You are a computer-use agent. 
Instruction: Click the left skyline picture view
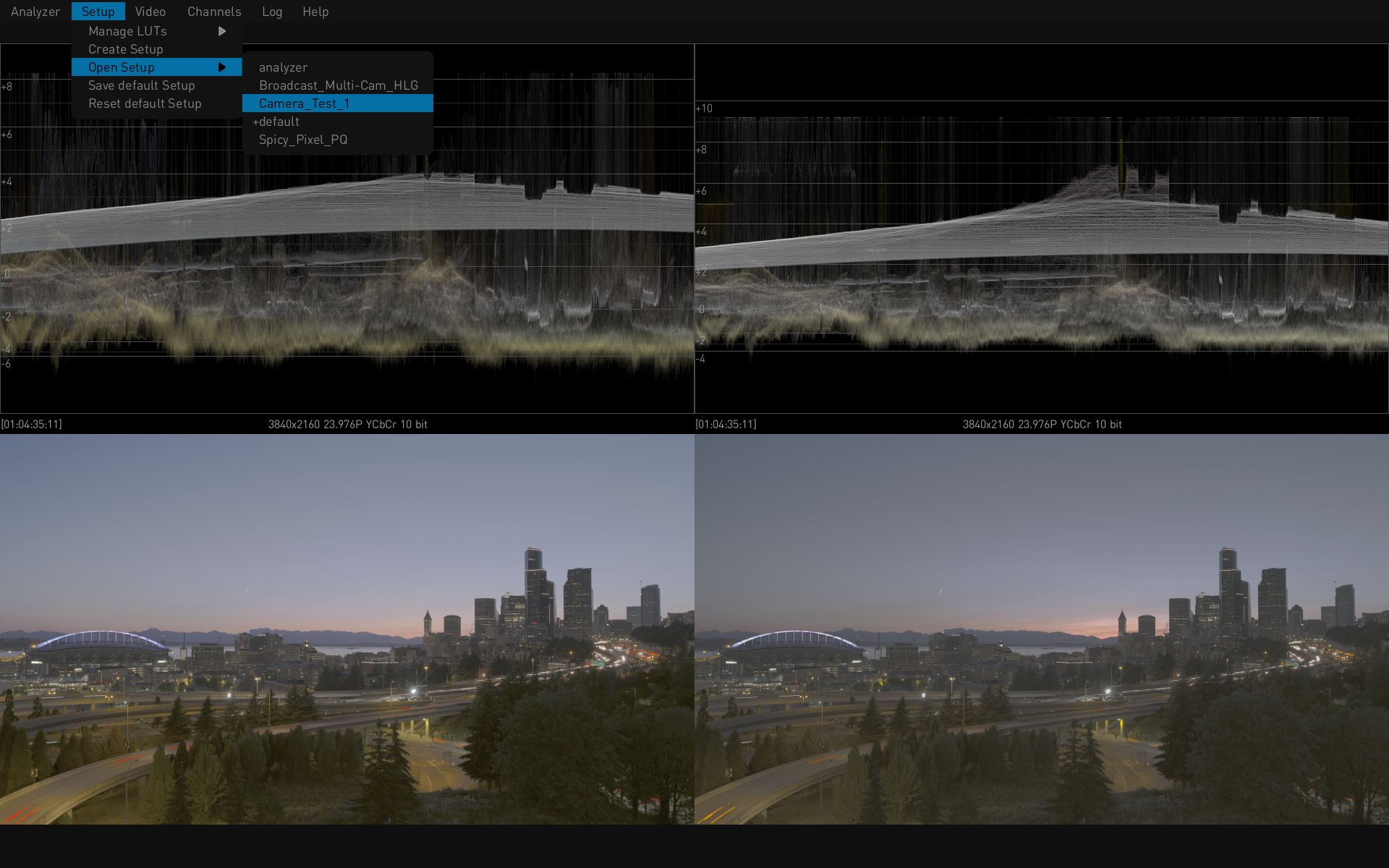(347, 629)
